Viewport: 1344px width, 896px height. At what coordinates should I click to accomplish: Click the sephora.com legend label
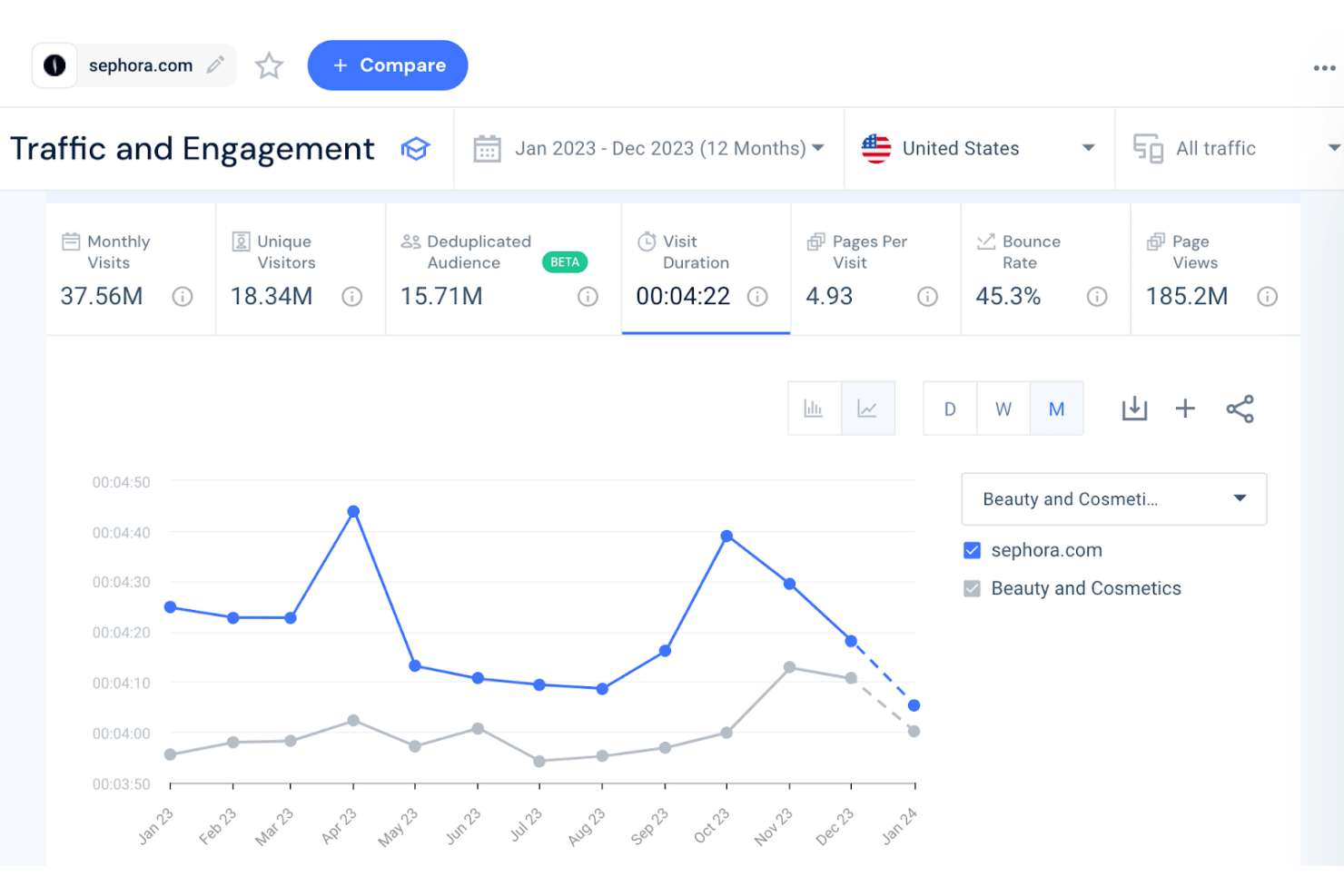coord(1047,550)
